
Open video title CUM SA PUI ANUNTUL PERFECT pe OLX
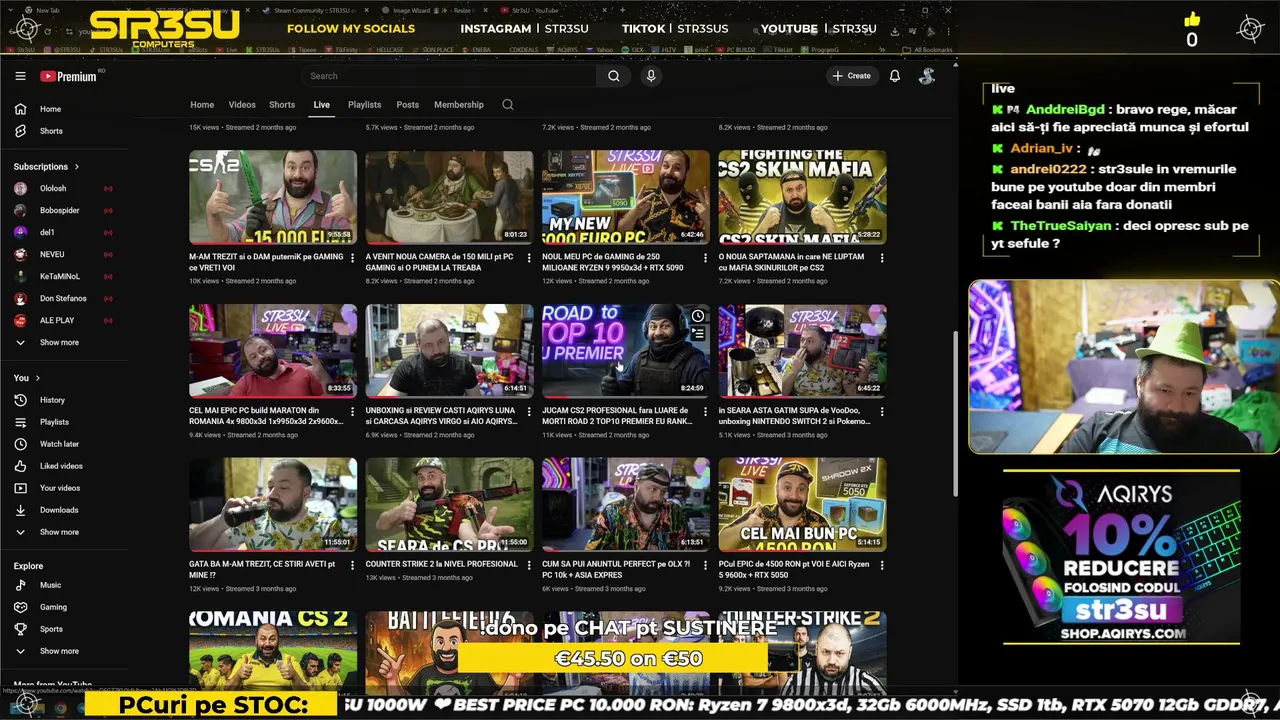[617, 570]
